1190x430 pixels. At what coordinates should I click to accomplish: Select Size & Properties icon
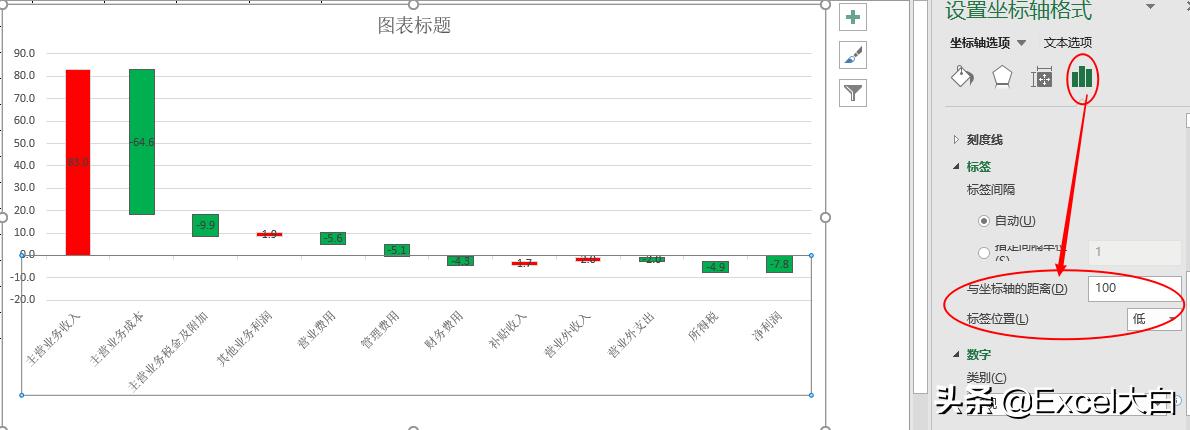1041,77
